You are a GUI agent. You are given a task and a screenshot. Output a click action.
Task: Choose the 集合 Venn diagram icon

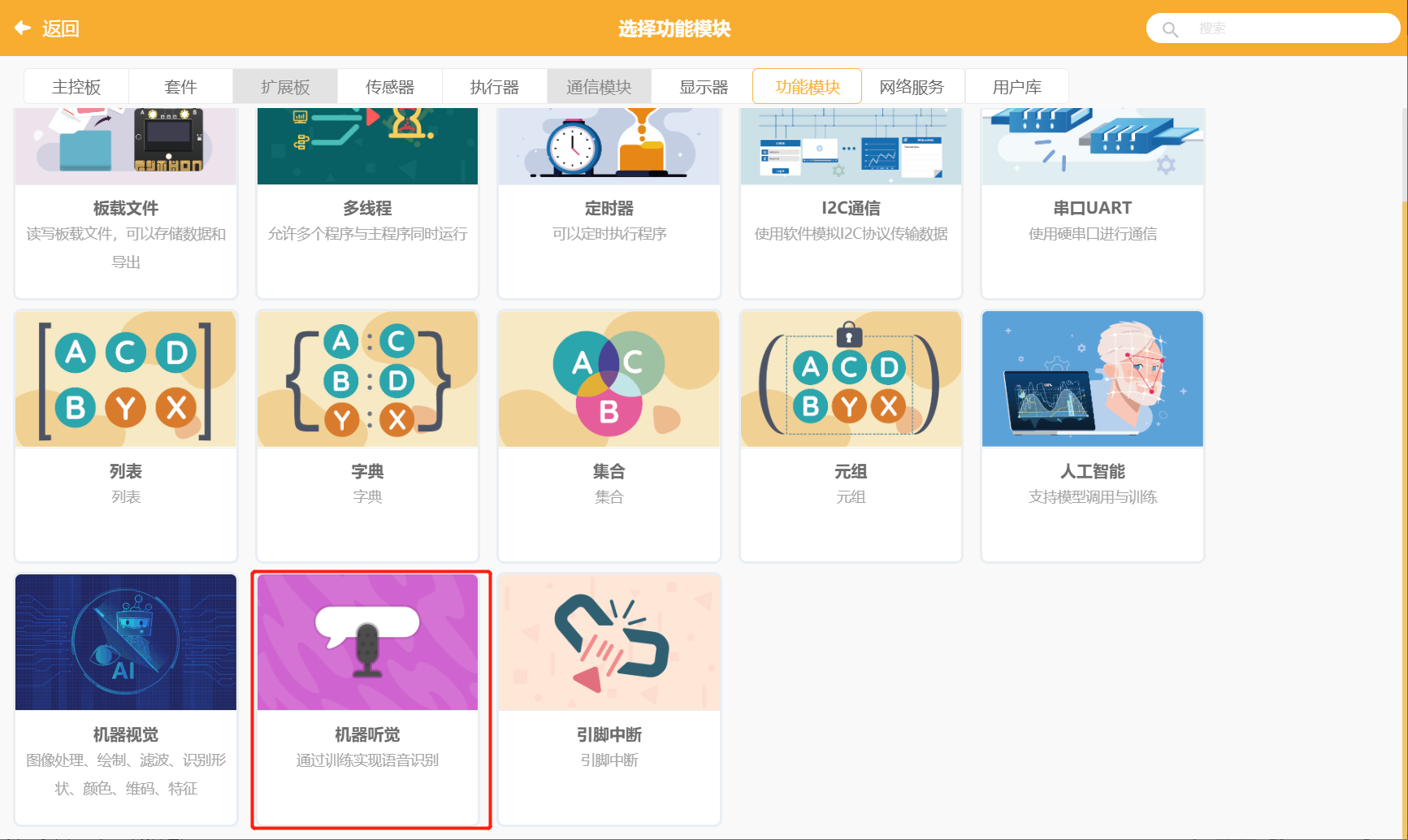tap(609, 379)
